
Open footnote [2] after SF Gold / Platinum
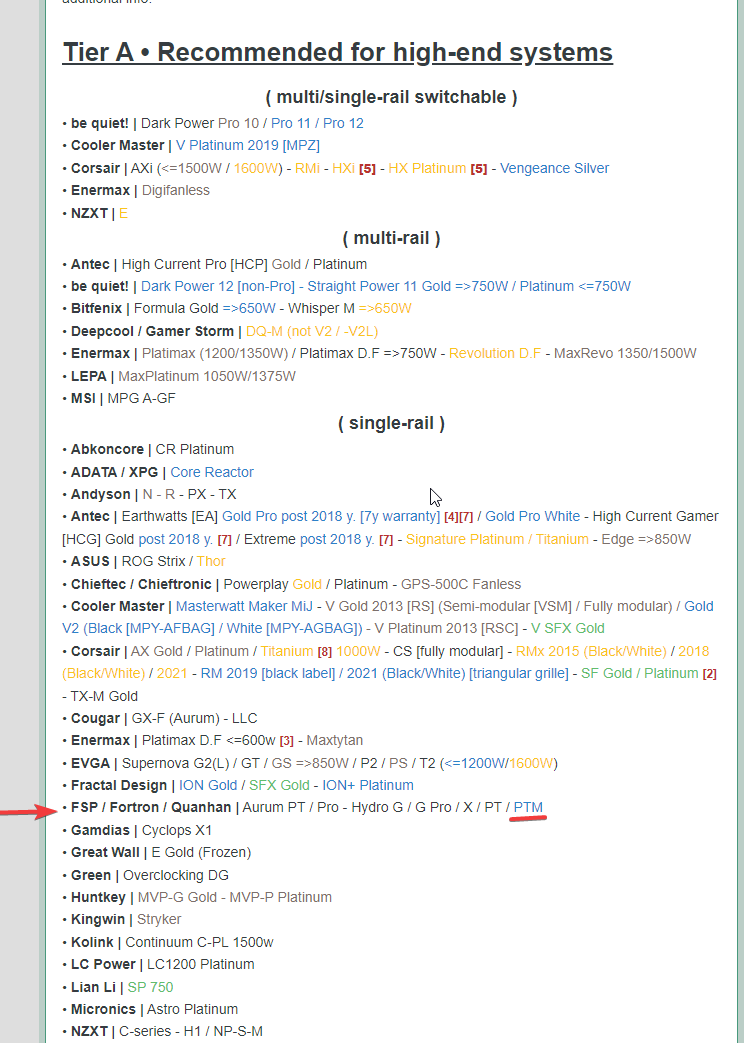pyautogui.click(x=709, y=674)
